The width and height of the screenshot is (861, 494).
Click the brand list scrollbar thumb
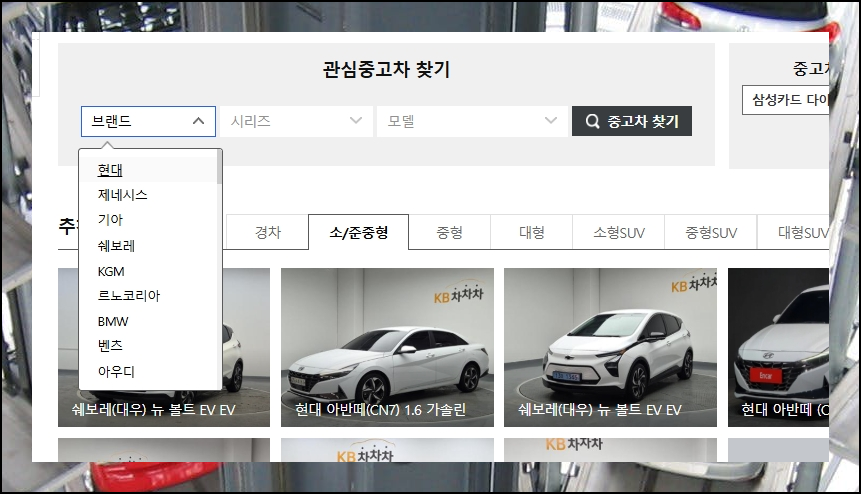(220, 167)
